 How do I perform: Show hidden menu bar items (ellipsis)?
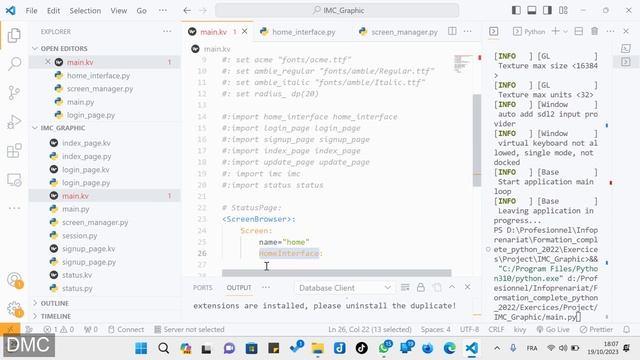tap(163, 11)
